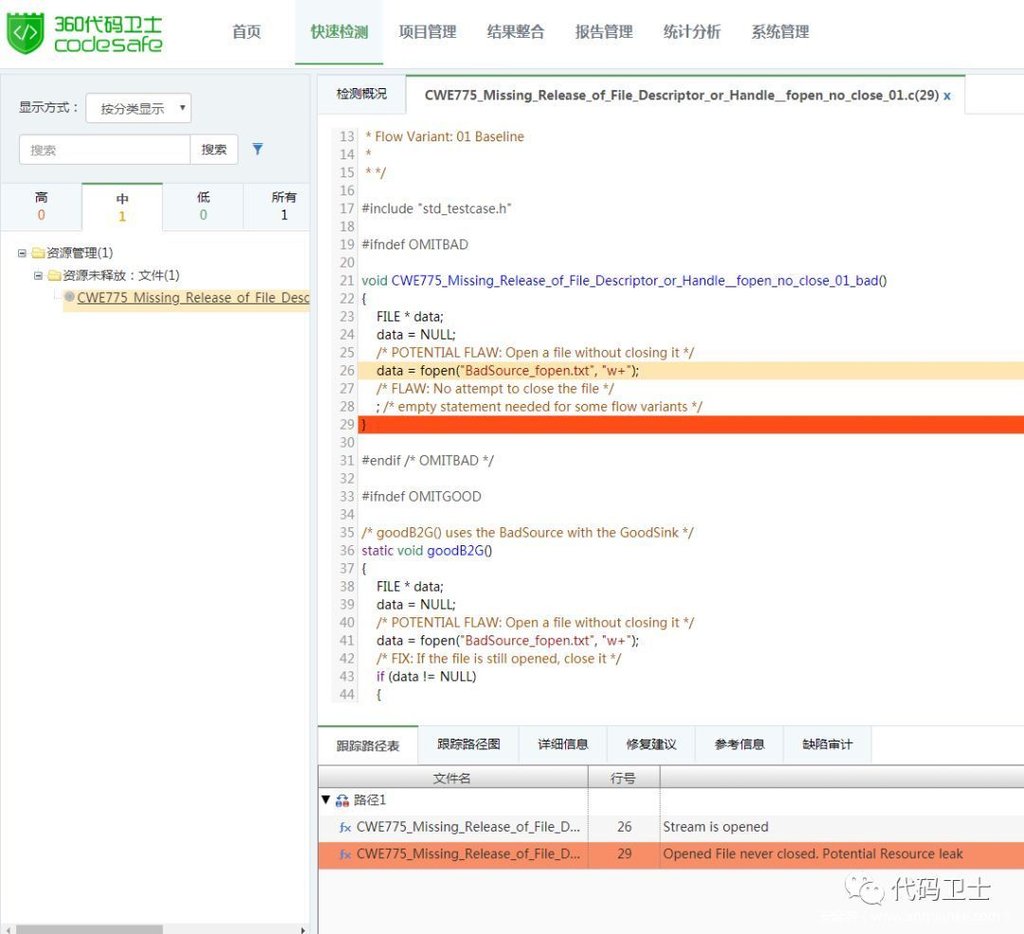1024x934 pixels.
Task: Open the CWE775 defect link in tree
Action: pyautogui.click(x=192, y=297)
